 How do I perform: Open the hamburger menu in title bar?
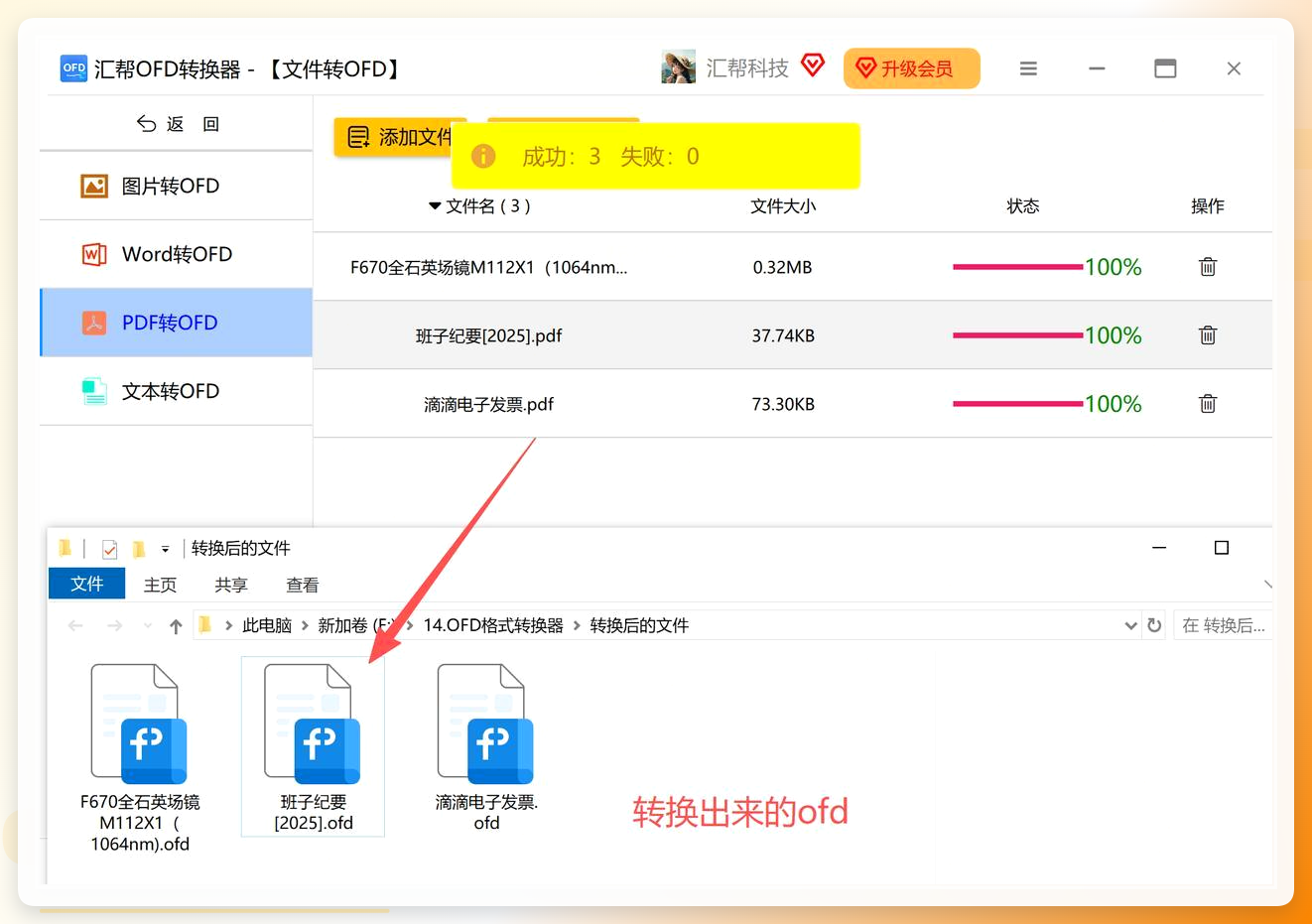(x=1028, y=68)
